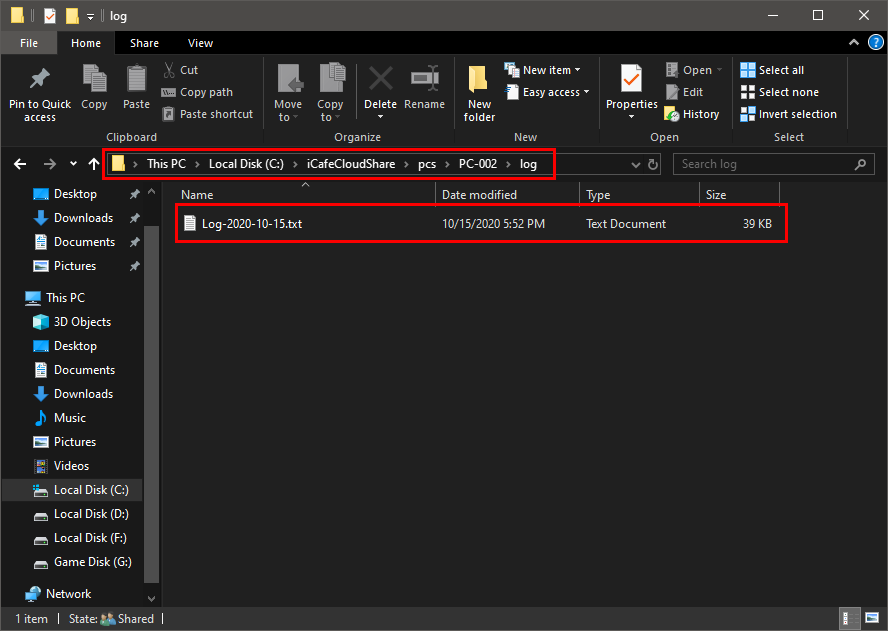888x631 pixels.
Task: Open the recent locations dropdown arrow
Action: click(73, 164)
